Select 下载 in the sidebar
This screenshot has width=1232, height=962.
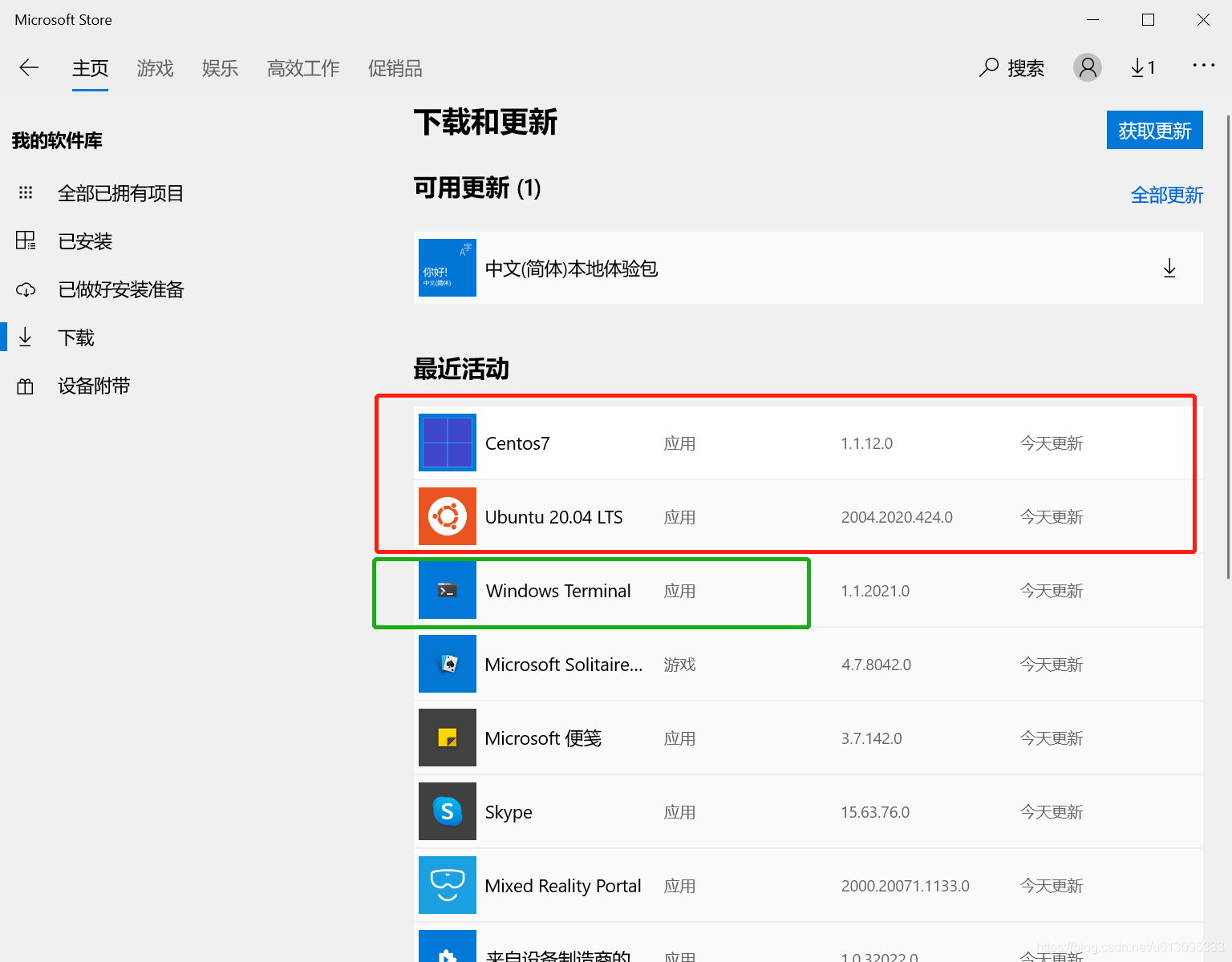pos(76,338)
